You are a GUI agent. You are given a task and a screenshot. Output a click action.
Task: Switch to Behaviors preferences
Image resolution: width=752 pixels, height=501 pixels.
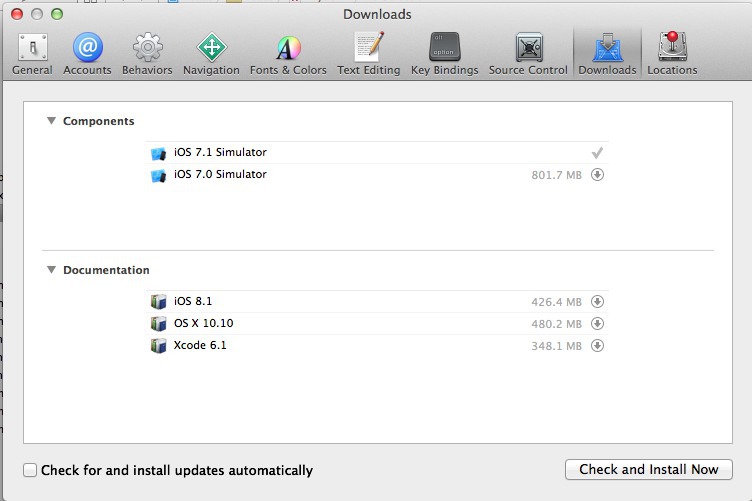147,54
